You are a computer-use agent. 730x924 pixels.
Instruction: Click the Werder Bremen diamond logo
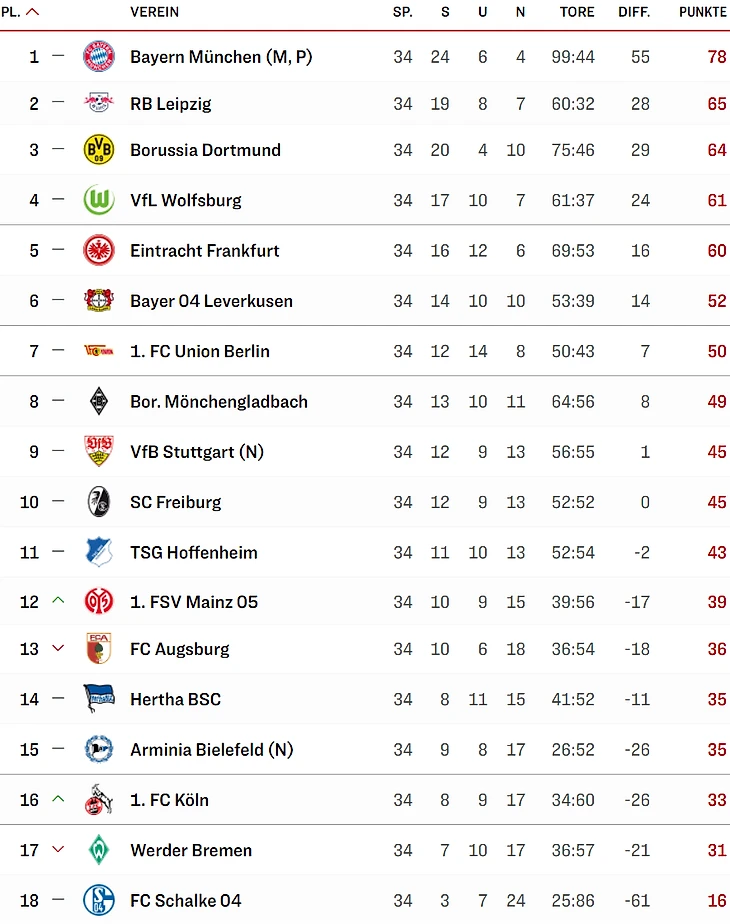99,850
